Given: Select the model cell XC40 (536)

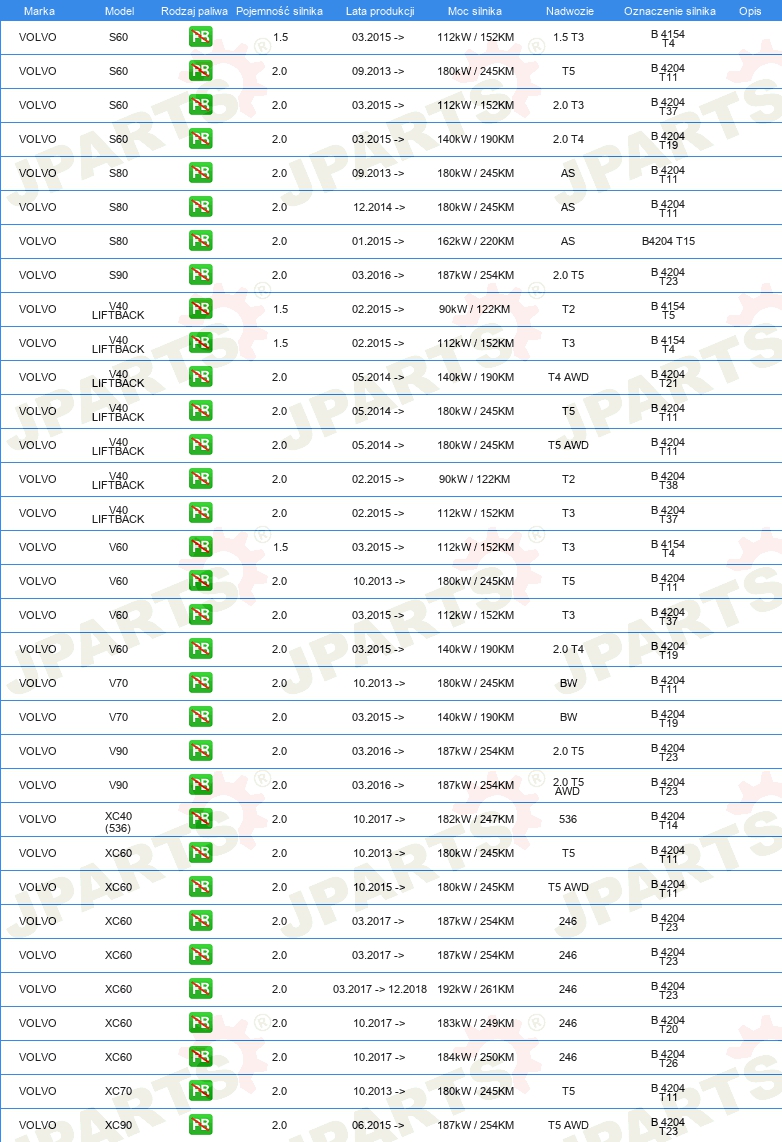Looking at the screenshot, I should [x=118, y=822].
